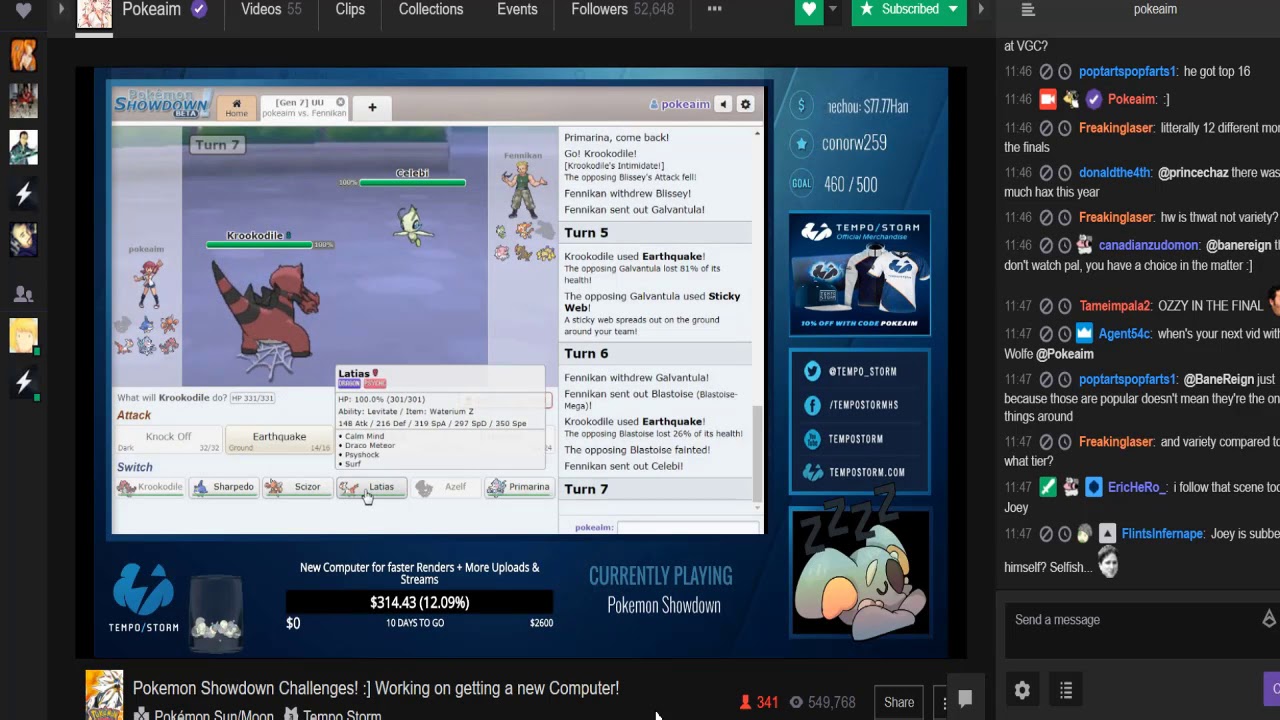Click username canadianzudomon in chat

1148,245
